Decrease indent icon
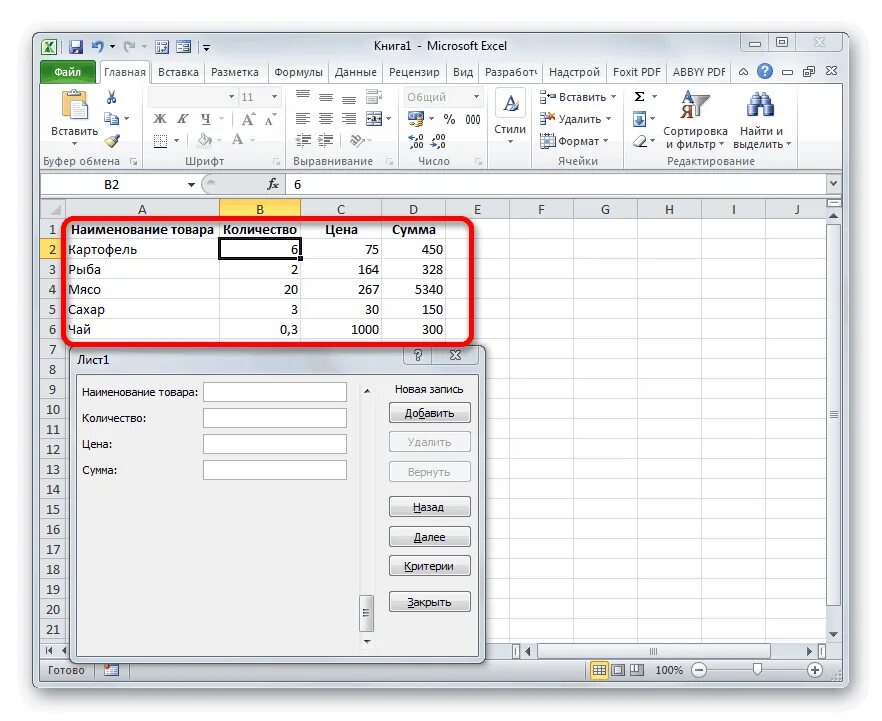Viewport: 882px width, 721px height. 303,140
